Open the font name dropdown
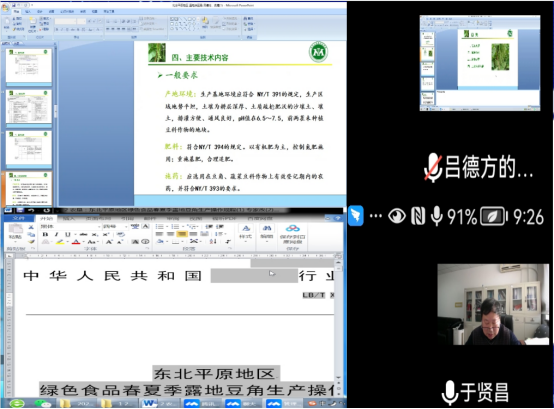The image size is (554, 409). (x=70, y=226)
